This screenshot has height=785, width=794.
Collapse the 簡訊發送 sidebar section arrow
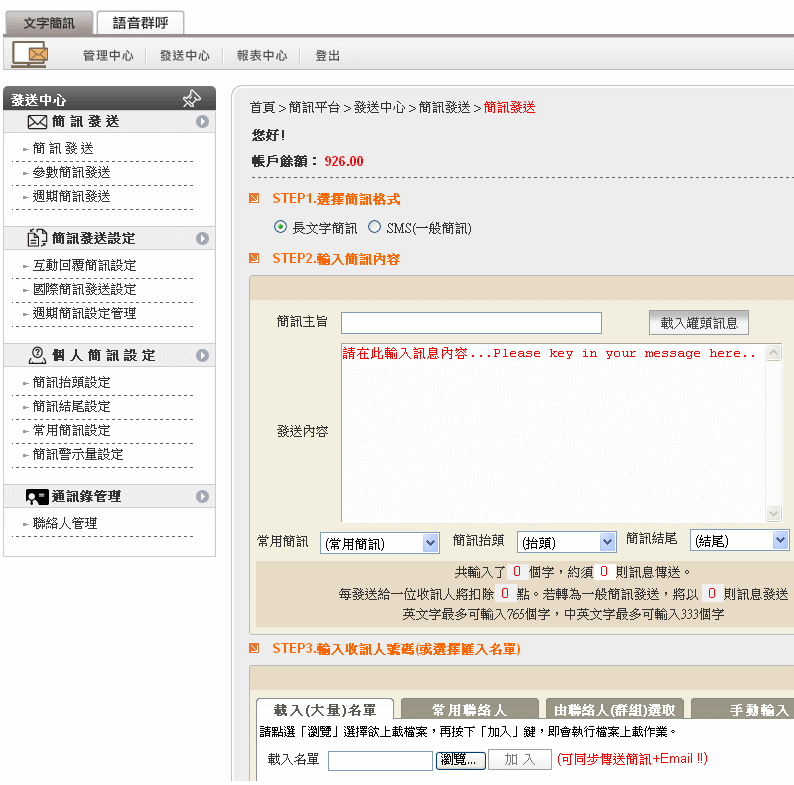[203, 122]
